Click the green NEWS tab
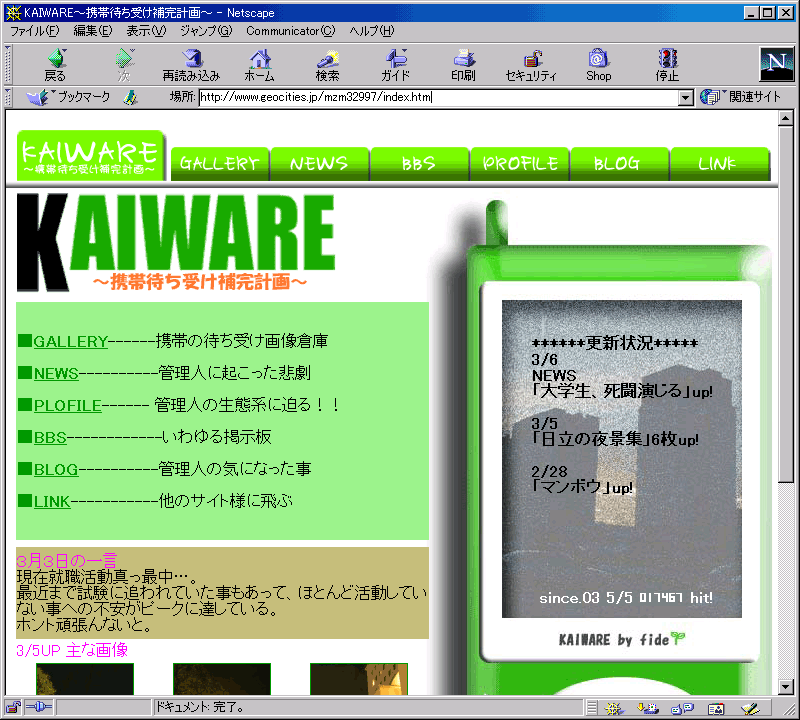 pyautogui.click(x=319, y=164)
